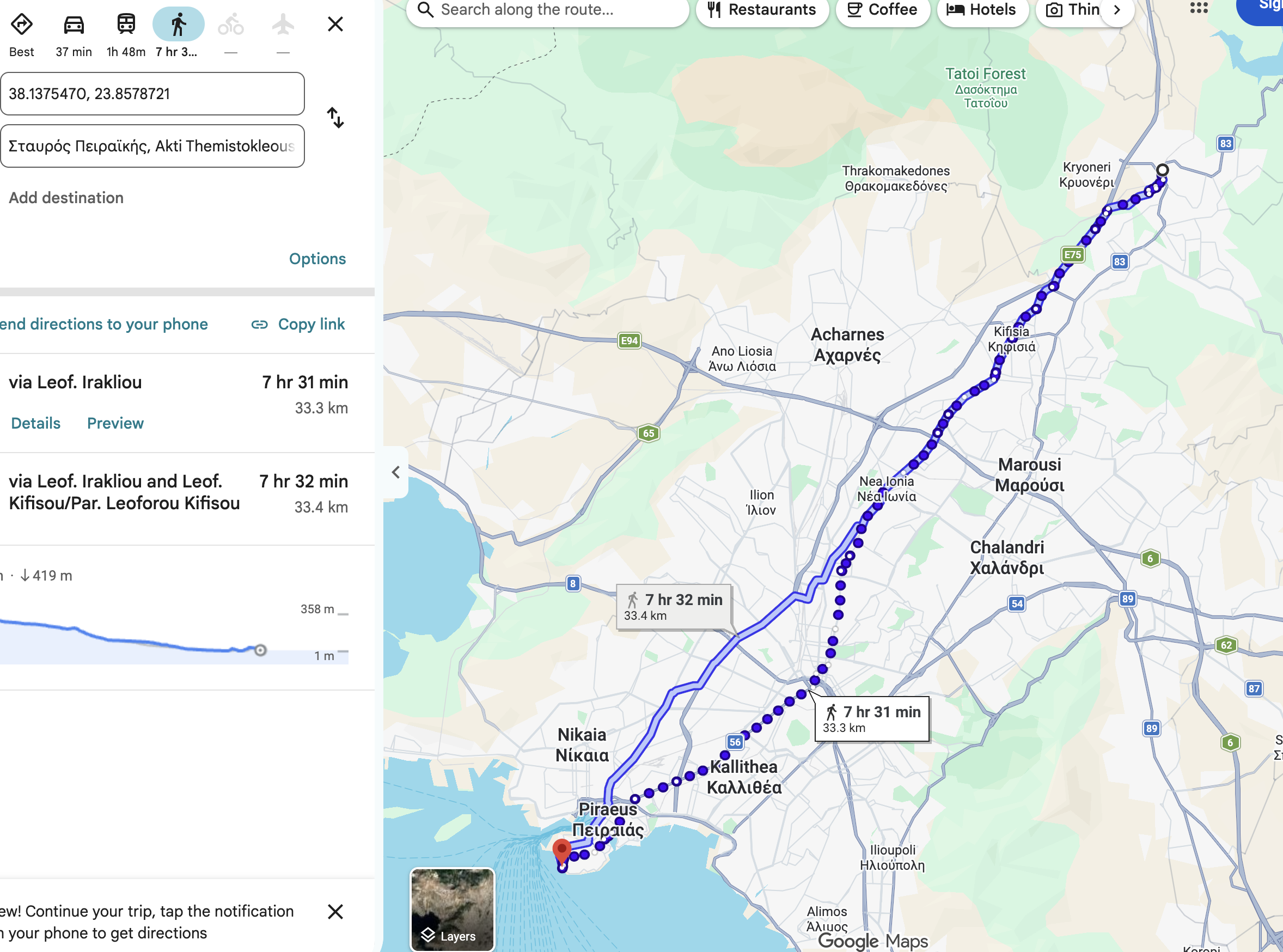Filter by Hotels along route

pyautogui.click(x=982, y=10)
